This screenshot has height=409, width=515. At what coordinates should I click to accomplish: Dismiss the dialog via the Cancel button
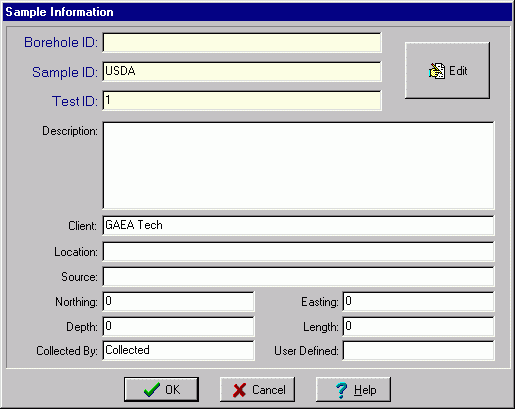click(257, 389)
